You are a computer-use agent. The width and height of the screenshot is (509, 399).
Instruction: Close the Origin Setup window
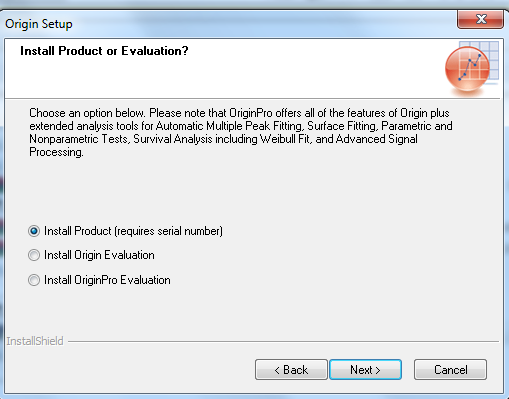tap(481, 19)
